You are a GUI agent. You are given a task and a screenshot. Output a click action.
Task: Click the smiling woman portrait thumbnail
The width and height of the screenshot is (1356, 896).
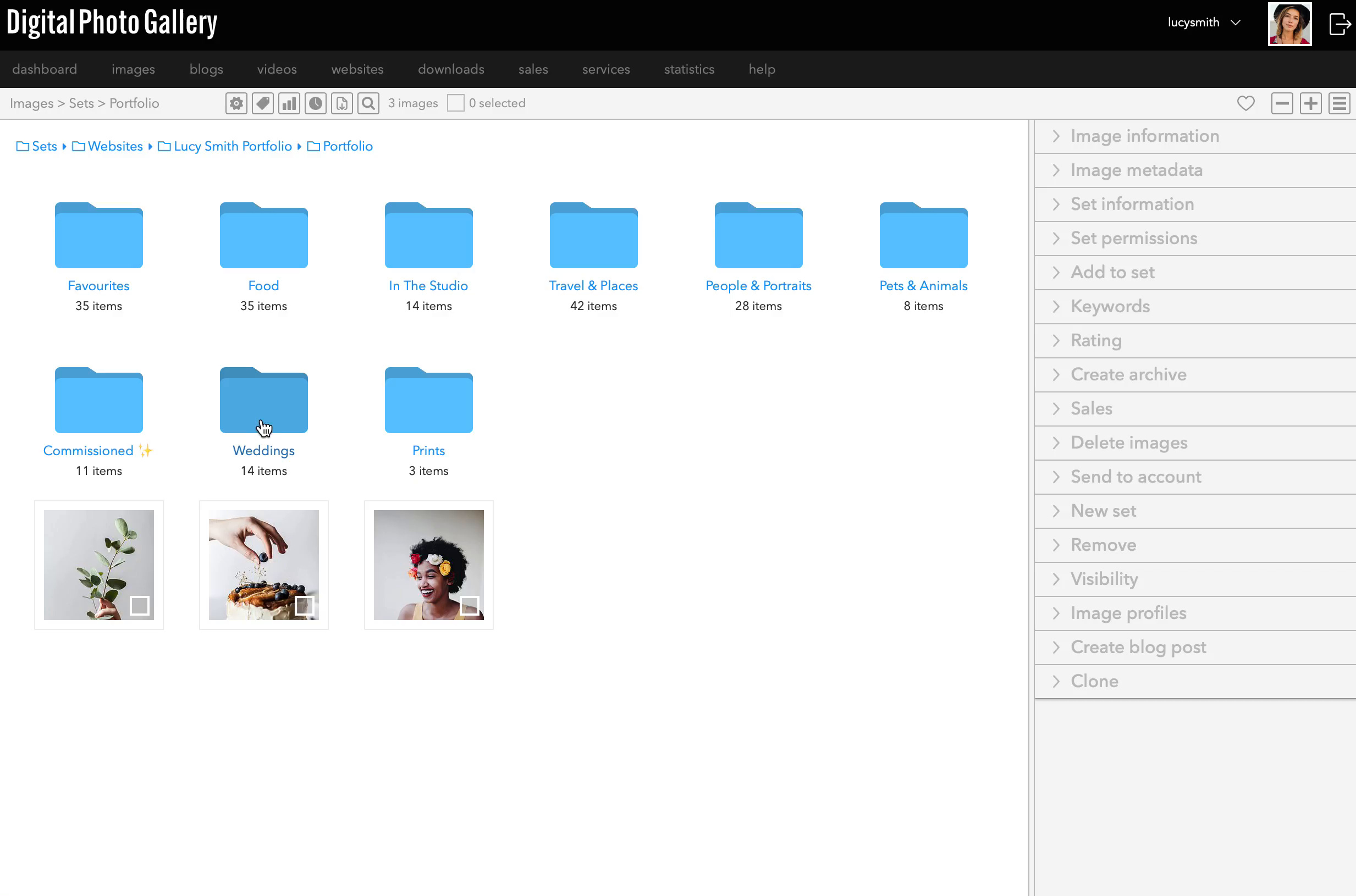(429, 565)
